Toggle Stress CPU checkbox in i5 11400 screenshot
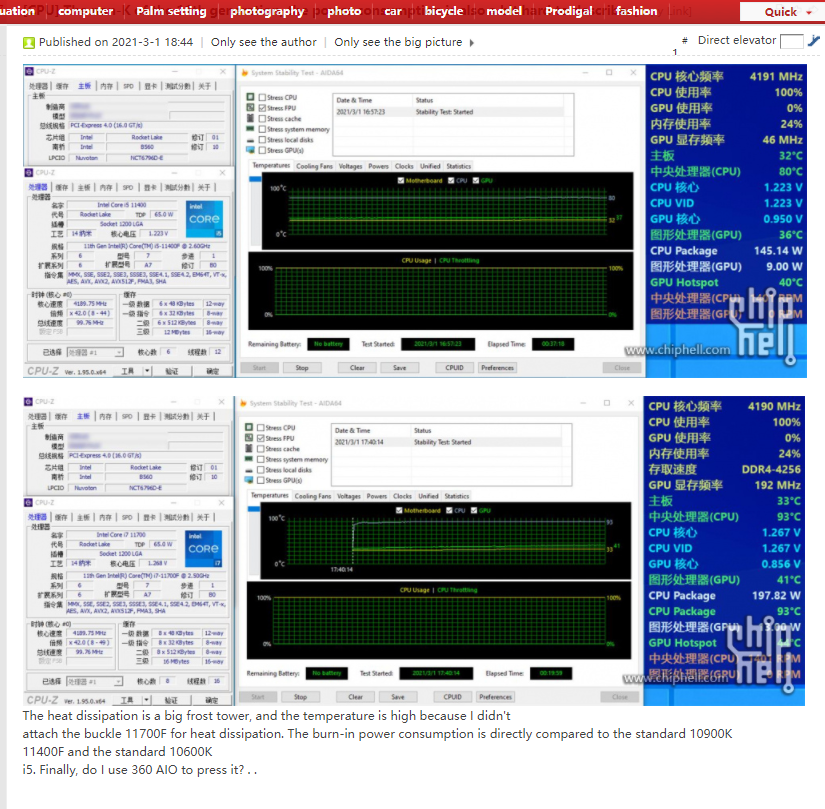Screen dimensions: 825x809 (x=262, y=97)
